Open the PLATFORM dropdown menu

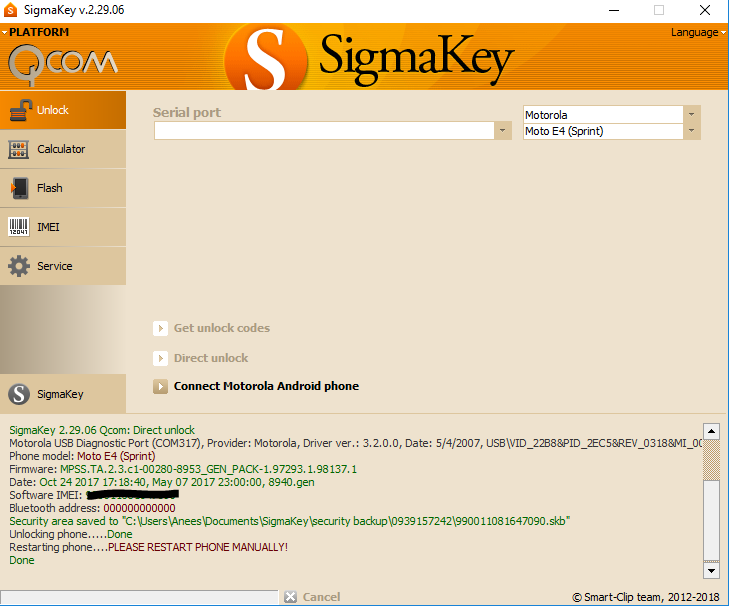[x=35, y=32]
